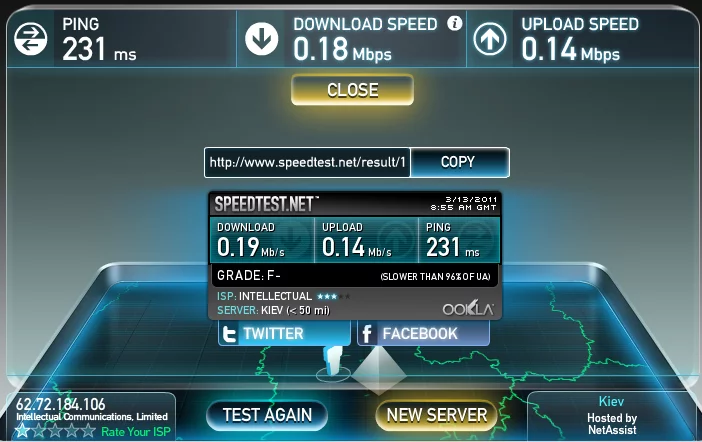Select the speedtest result URL field
The image size is (702, 442).
(307, 162)
